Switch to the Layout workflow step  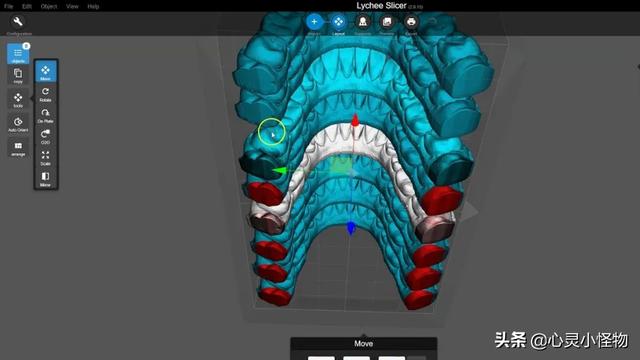(x=338, y=22)
